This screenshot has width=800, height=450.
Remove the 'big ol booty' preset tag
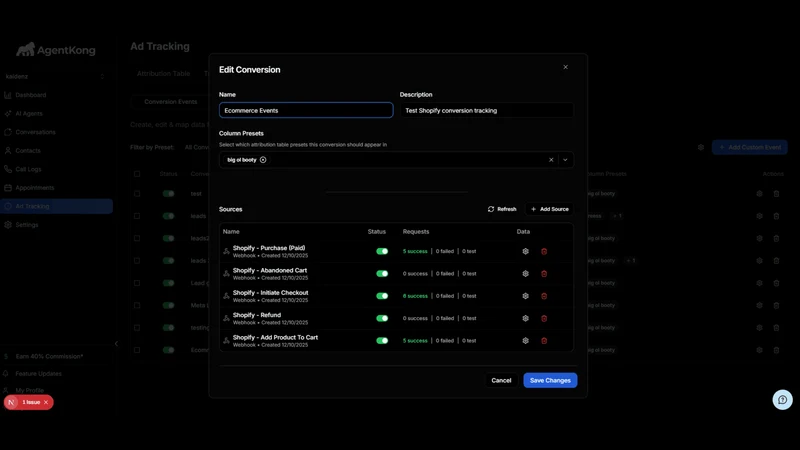coord(263,160)
